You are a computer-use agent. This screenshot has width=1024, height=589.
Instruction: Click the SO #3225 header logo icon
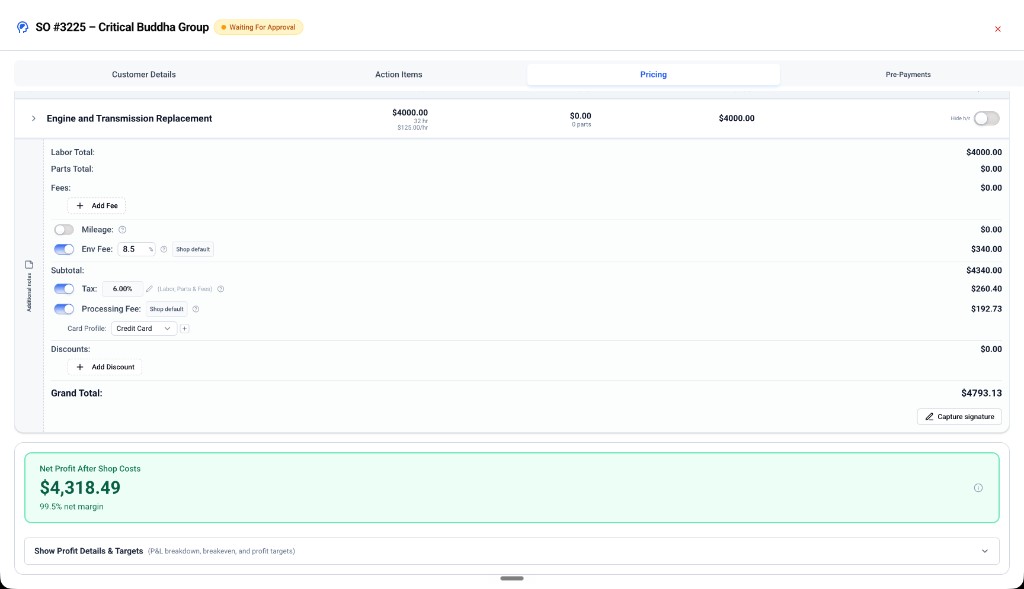tap(23, 27)
